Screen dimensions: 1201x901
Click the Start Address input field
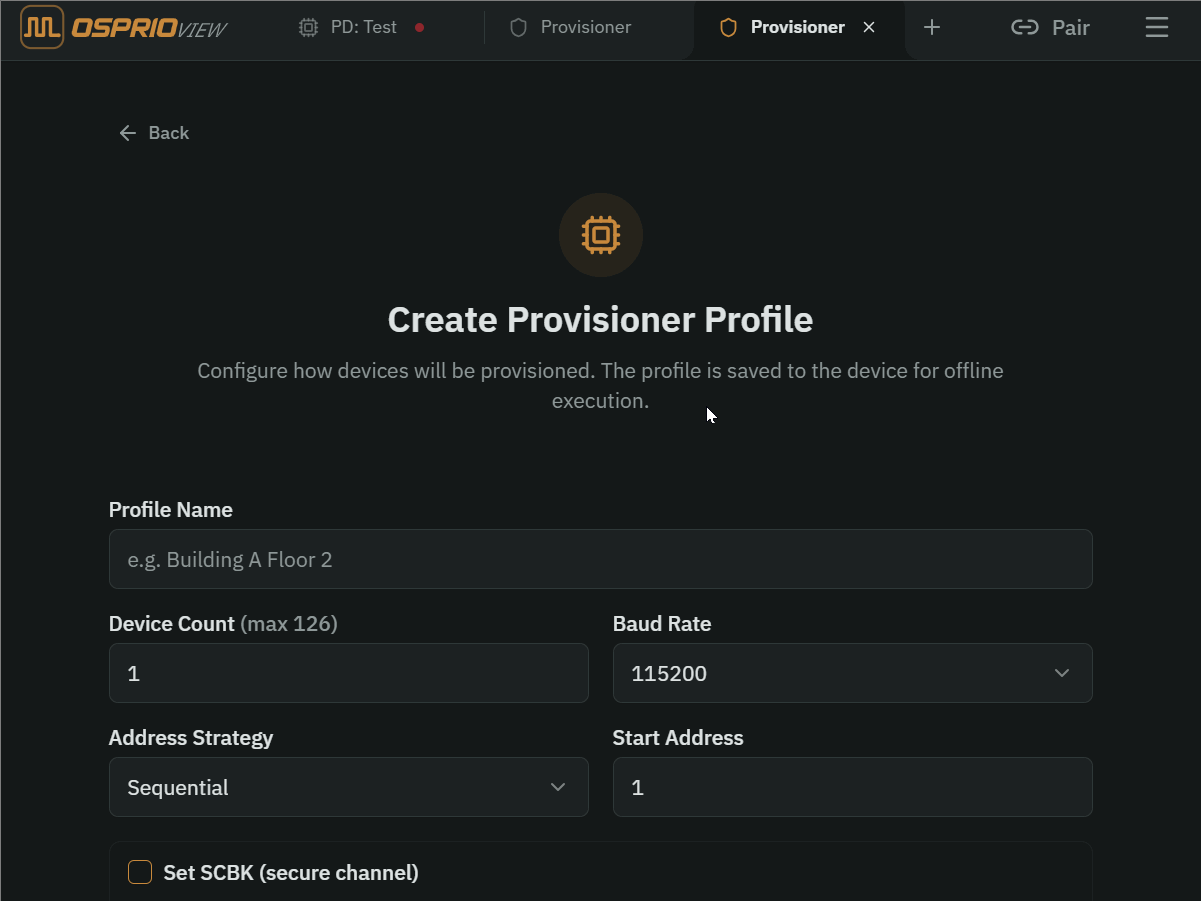pos(852,787)
